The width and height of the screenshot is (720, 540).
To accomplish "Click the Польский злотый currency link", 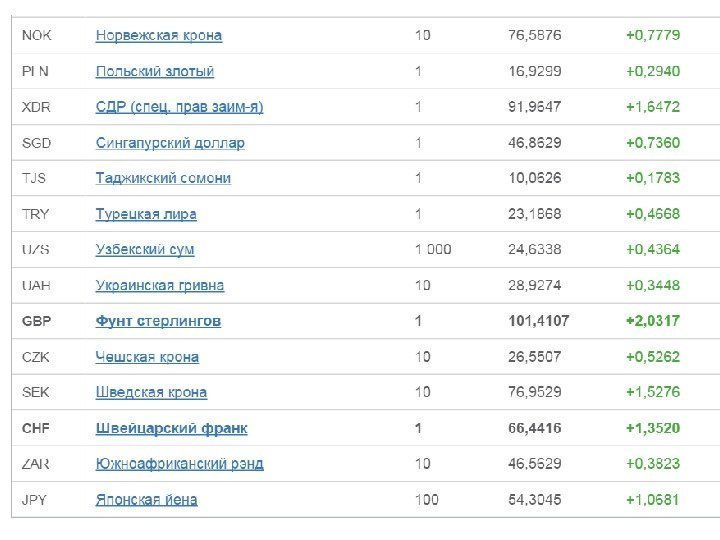I will click(155, 72).
